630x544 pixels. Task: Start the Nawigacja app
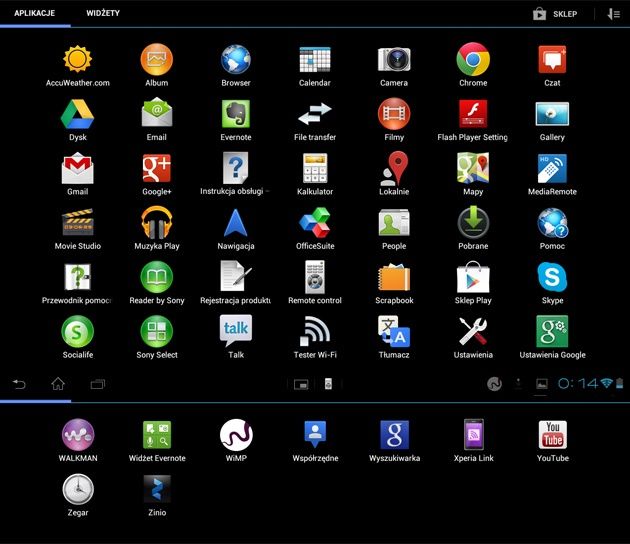coord(236,223)
